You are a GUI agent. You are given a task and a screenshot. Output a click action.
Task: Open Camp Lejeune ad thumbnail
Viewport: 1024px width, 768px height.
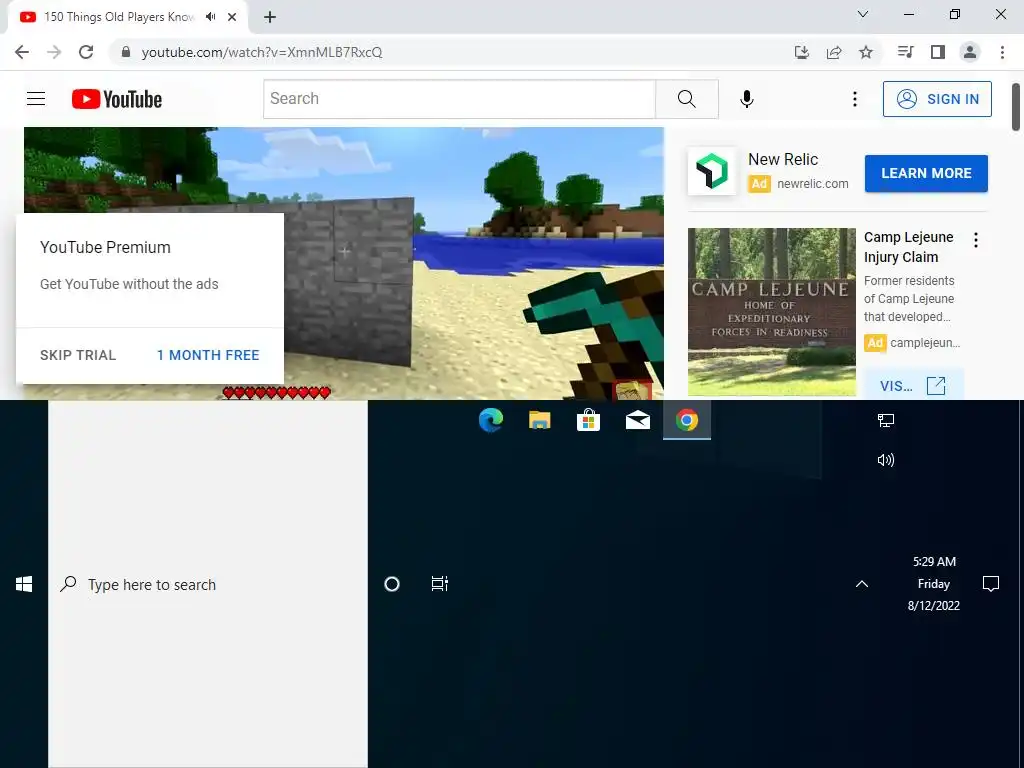tap(771, 312)
